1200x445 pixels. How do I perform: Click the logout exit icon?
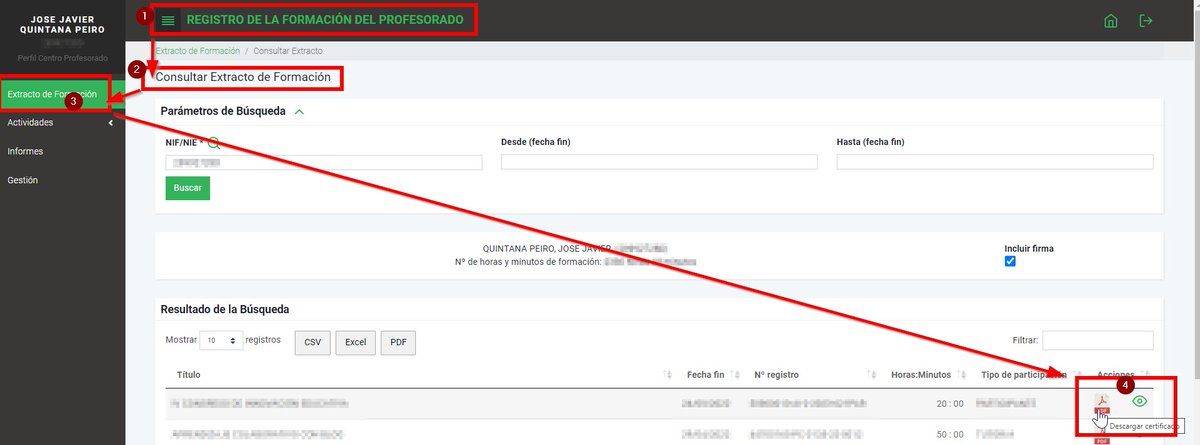(x=1146, y=21)
